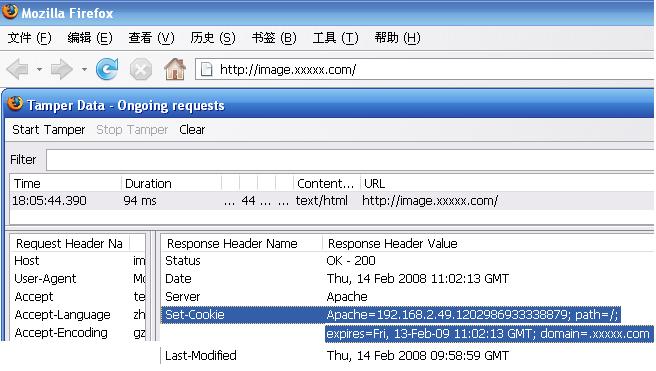The height and width of the screenshot is (371, 656).
Task: Click the text/html content type cell
Action: click(x=321, y=201)
